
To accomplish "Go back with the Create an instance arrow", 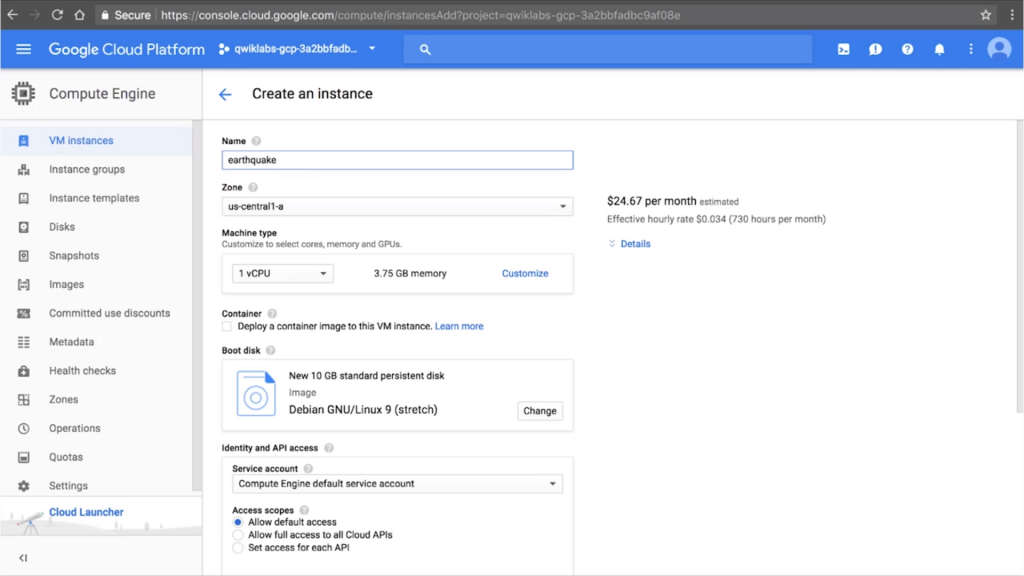I will tap(225, 95).
